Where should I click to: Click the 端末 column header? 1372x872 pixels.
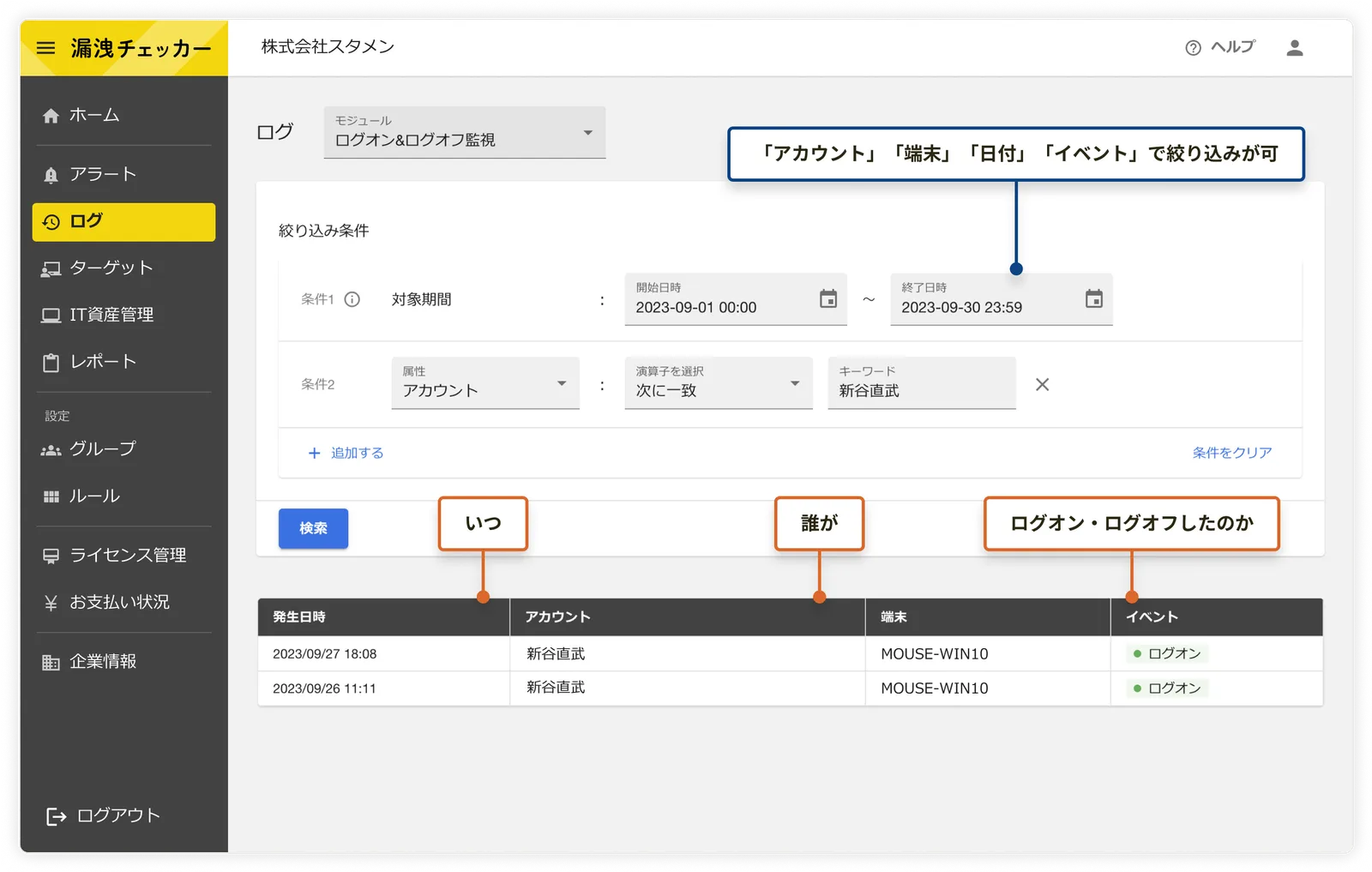[x=988, y=617]
